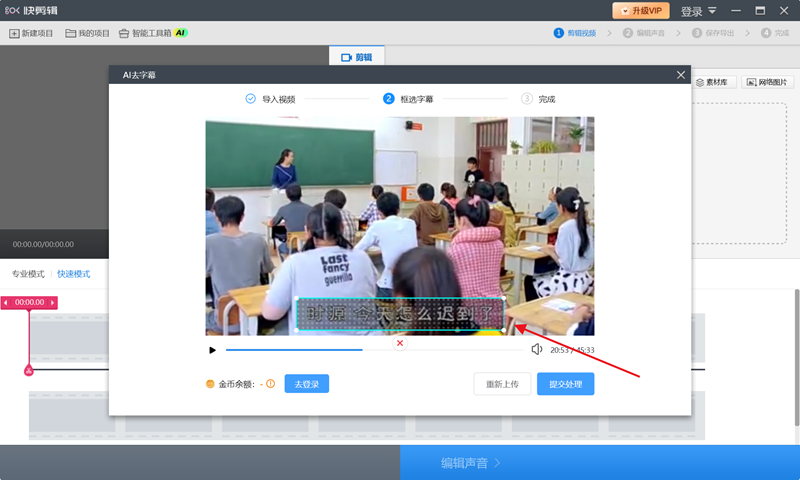
Task: Step timeline marker forward with right arrow
Action: point(52,302)
